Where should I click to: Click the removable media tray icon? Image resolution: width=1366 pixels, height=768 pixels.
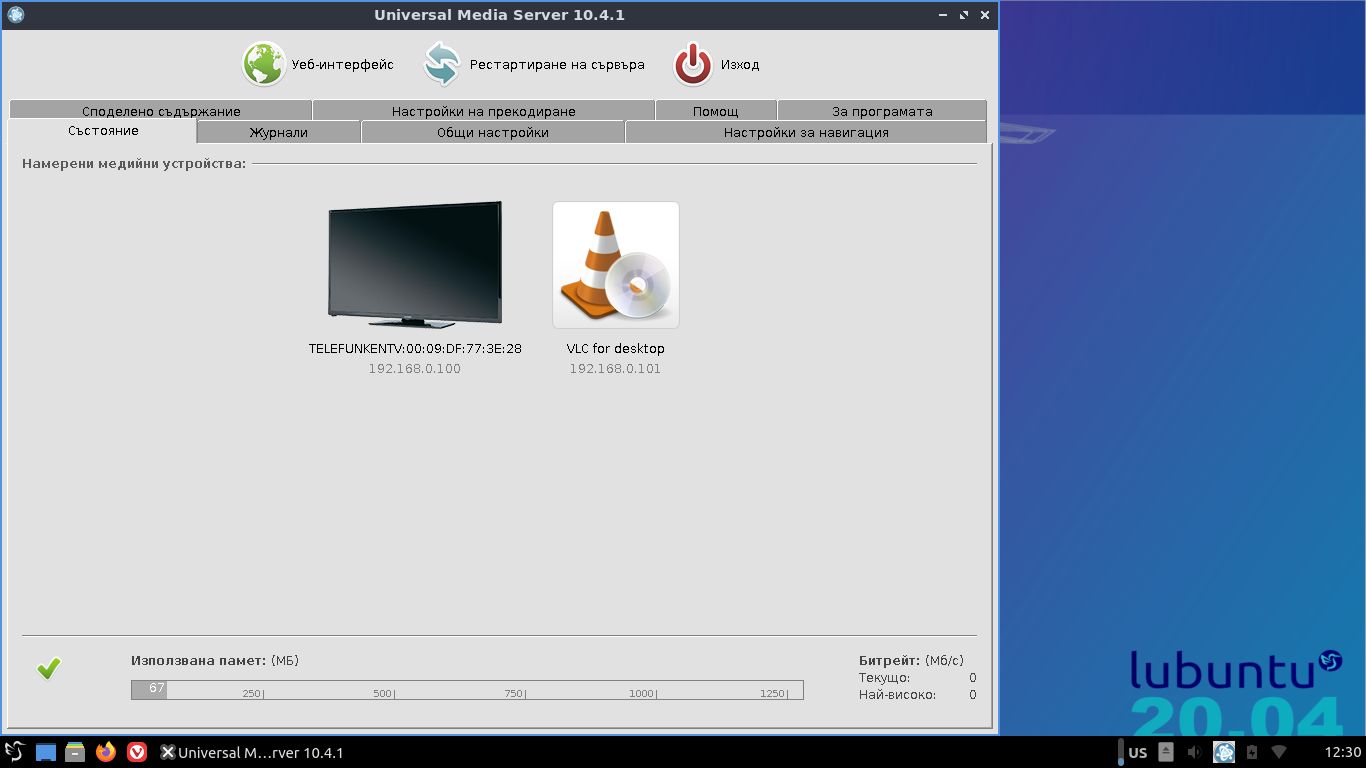1166,752
